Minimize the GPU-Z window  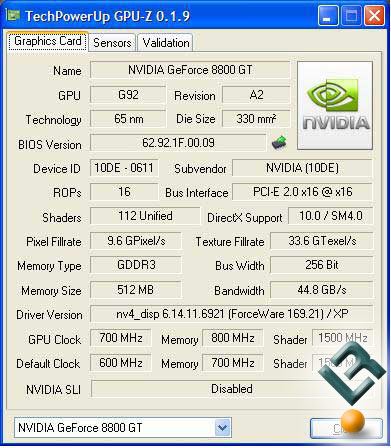[328, 16]
